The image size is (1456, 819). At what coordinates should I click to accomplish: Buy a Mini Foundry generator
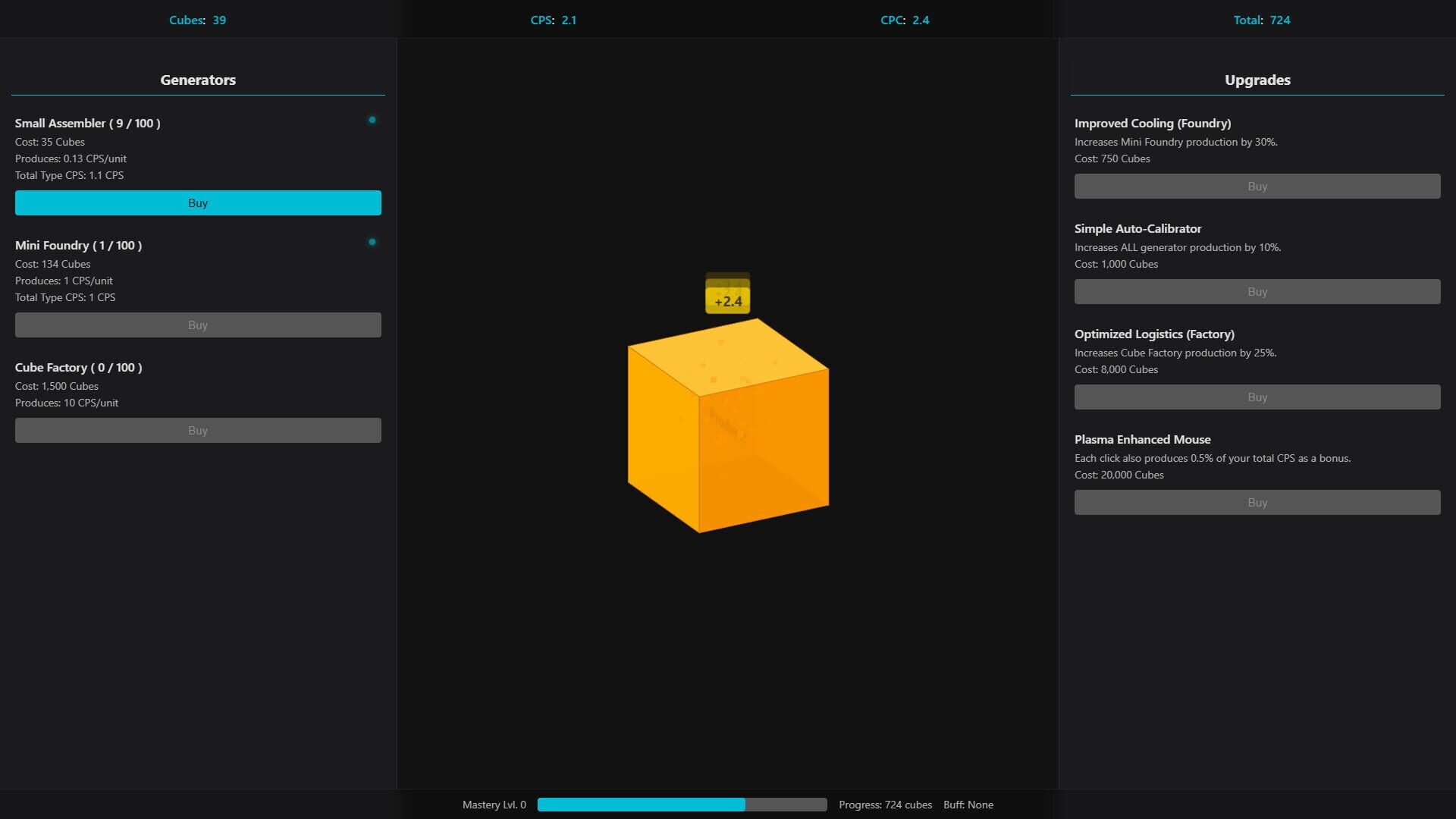tap(198, 325)
